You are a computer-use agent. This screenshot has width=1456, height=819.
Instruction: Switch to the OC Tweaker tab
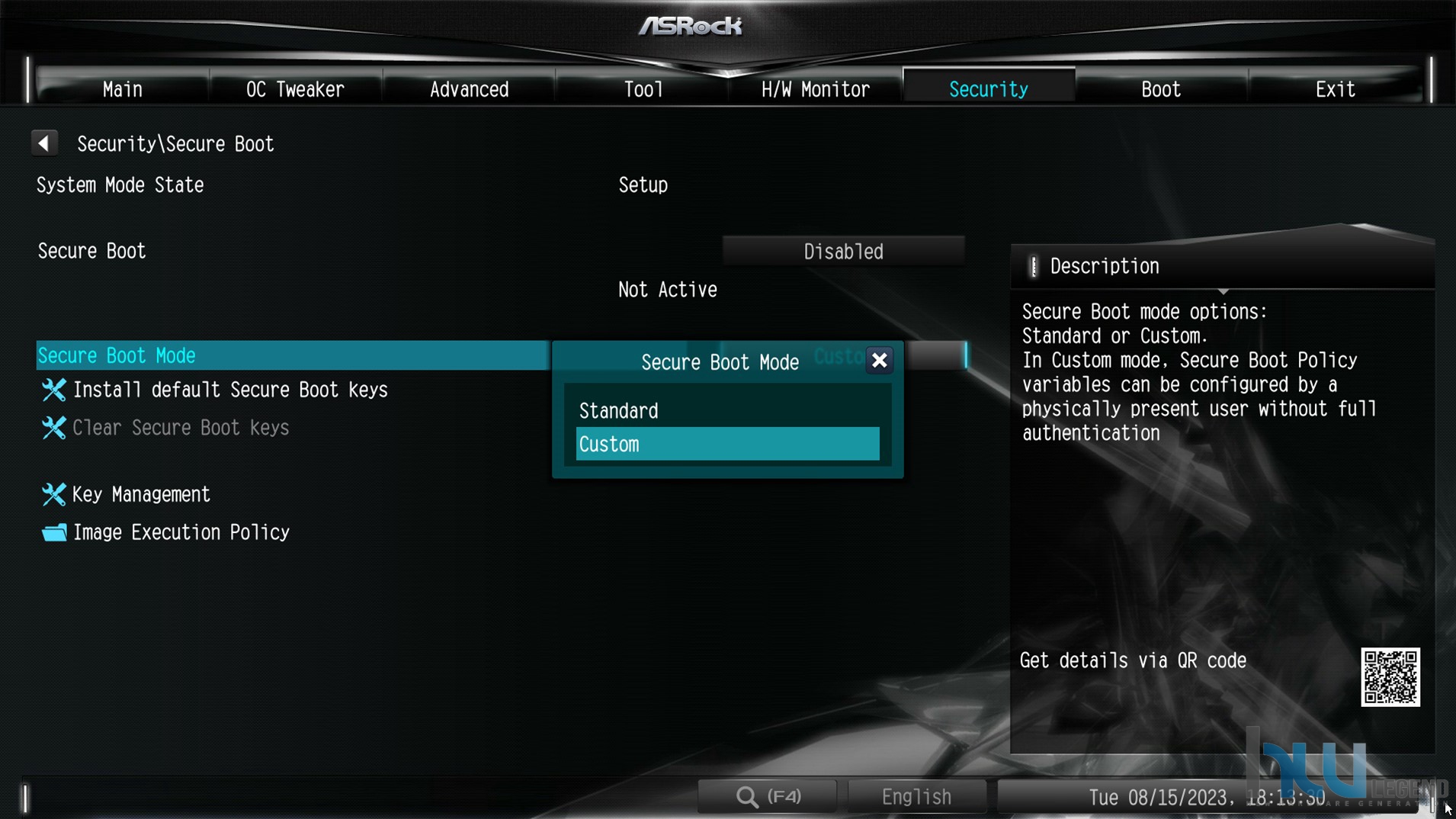(x=295, y=89)
